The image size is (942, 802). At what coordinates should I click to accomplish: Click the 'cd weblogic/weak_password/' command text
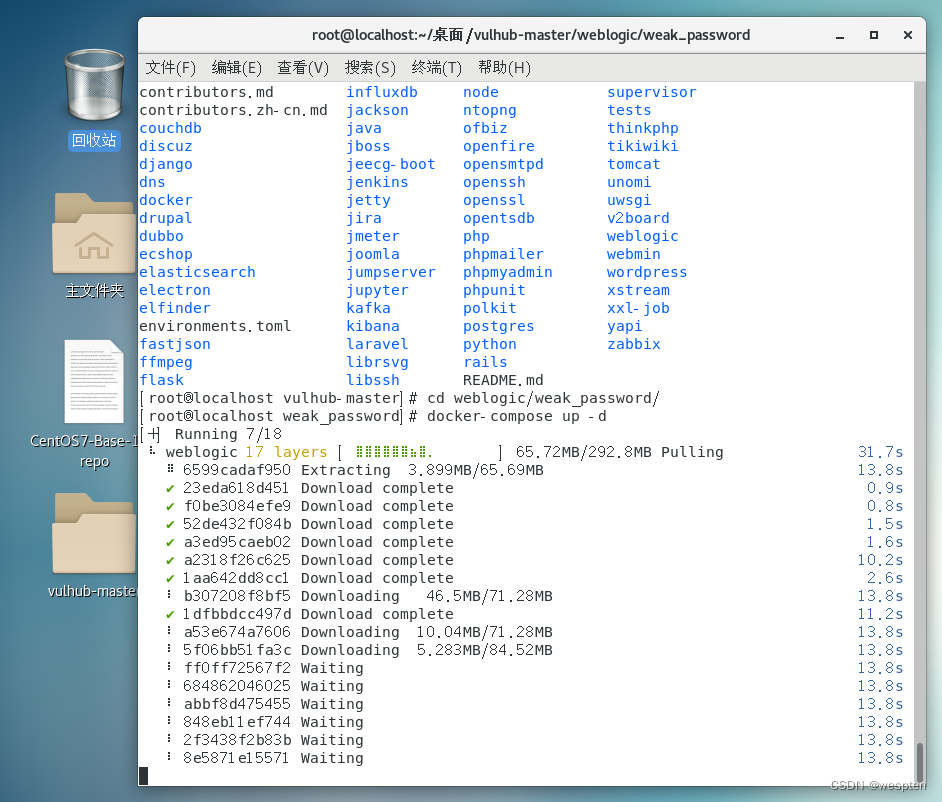click(x=543, y=398)
